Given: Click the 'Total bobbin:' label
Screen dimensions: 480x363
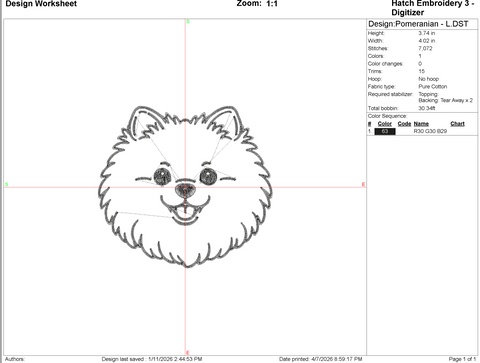Looking at the screenshot, I should click(x=383, y=108).
